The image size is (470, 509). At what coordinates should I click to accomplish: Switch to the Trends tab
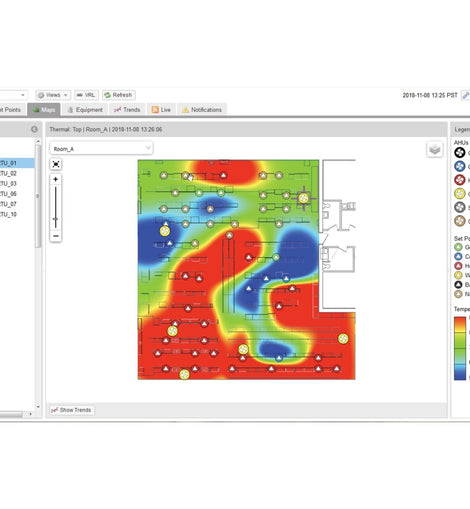click(127, 110)
